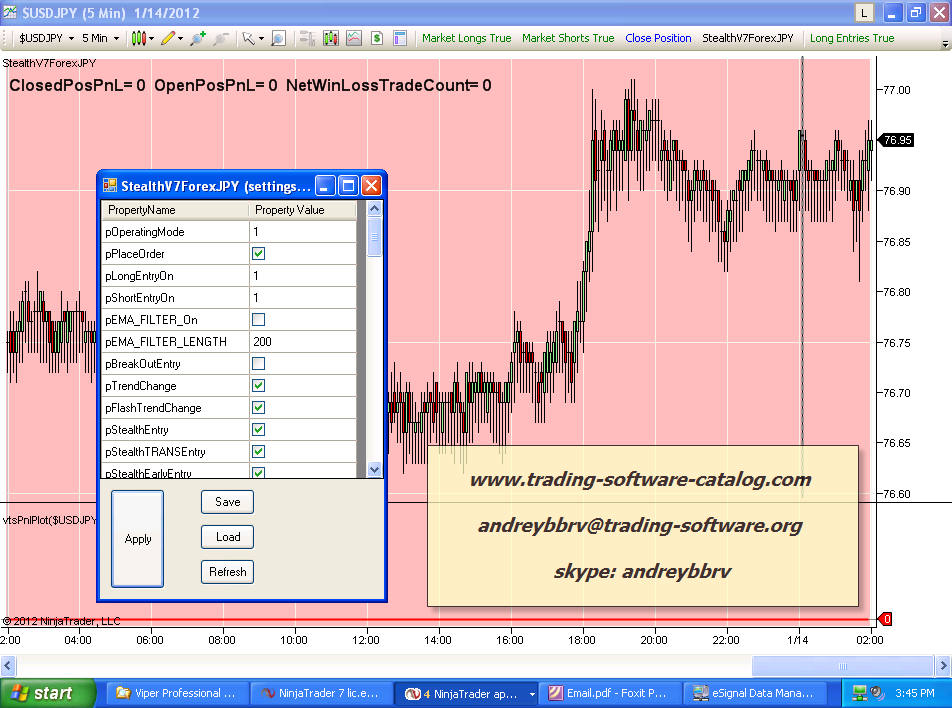The image size is (952, 708).
Task: Toggle the pBreakOutEntry checkbox
Action: click(x=258, y=364)
